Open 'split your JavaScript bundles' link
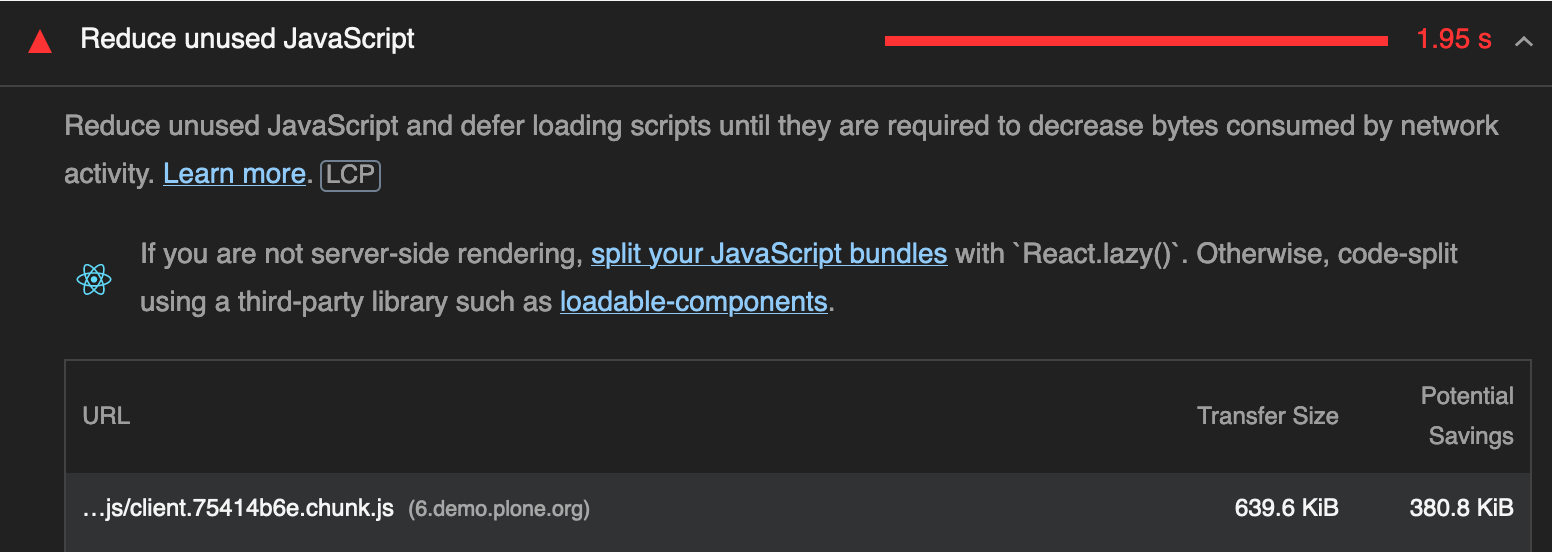 768,254
